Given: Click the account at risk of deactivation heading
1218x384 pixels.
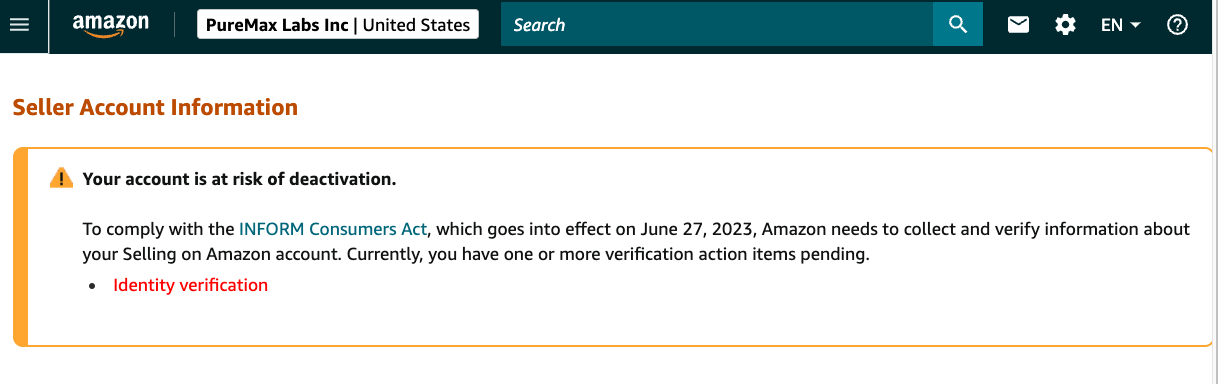Looking at the screenshot, I should point(239,179).
